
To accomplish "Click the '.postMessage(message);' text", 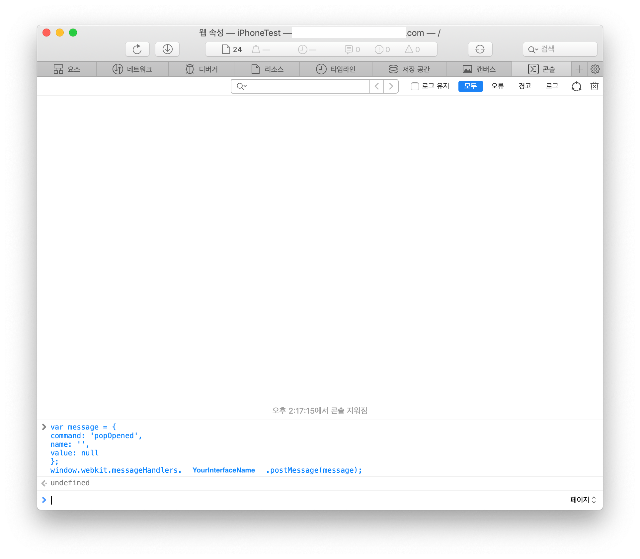I will coord(314,470).
